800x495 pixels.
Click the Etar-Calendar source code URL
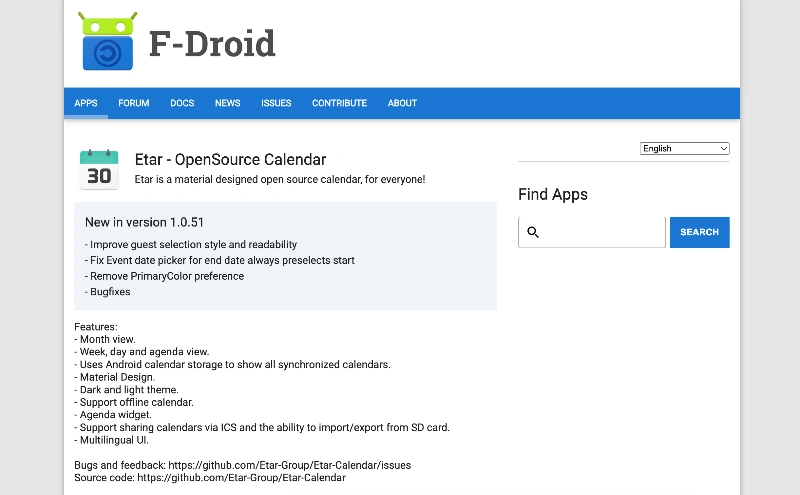(x=241, y=478)
